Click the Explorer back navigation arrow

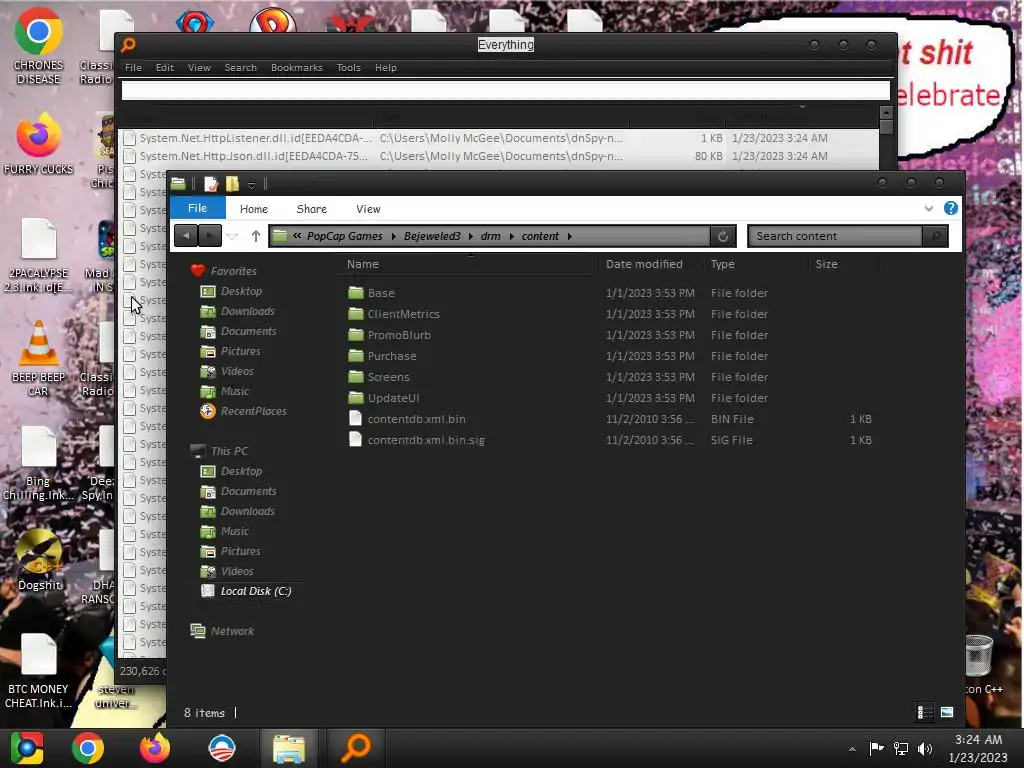point(186,236)
